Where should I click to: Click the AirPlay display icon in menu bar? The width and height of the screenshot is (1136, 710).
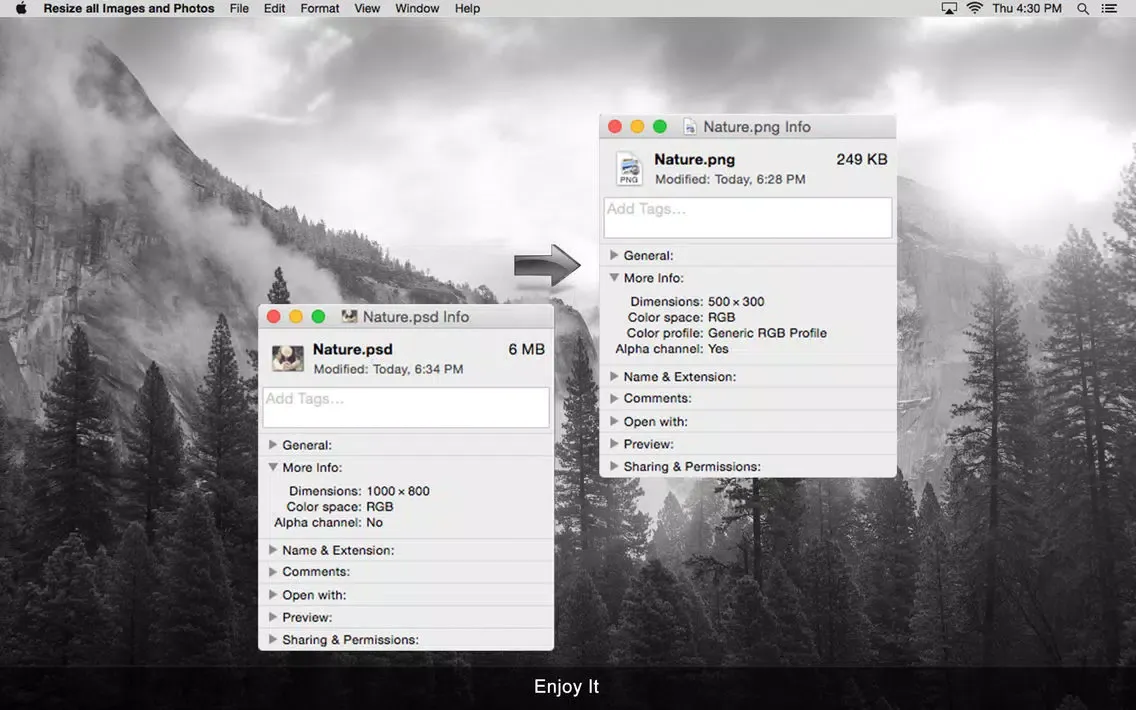coord(949,9)
